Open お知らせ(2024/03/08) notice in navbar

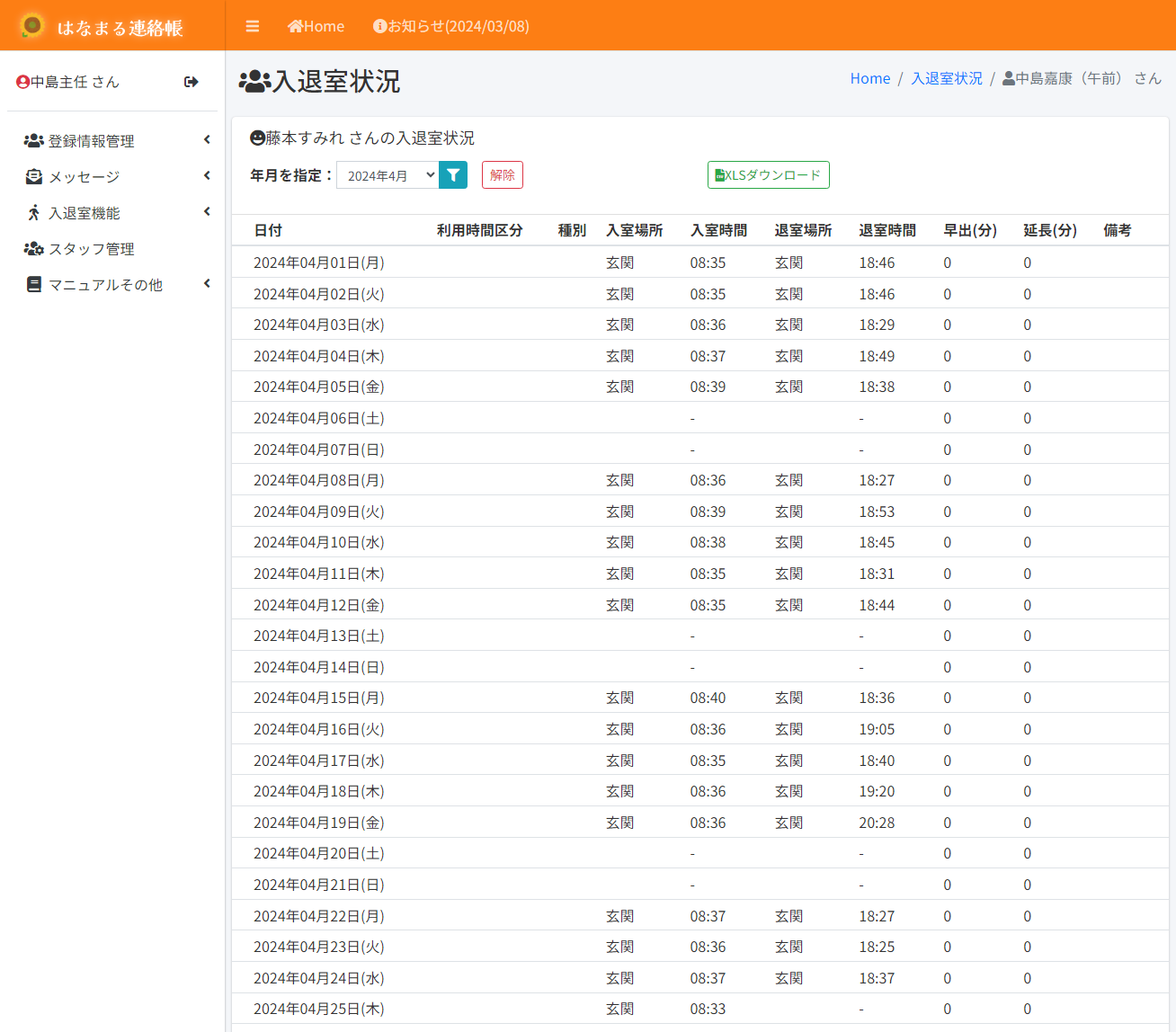[x=451, y=27]
